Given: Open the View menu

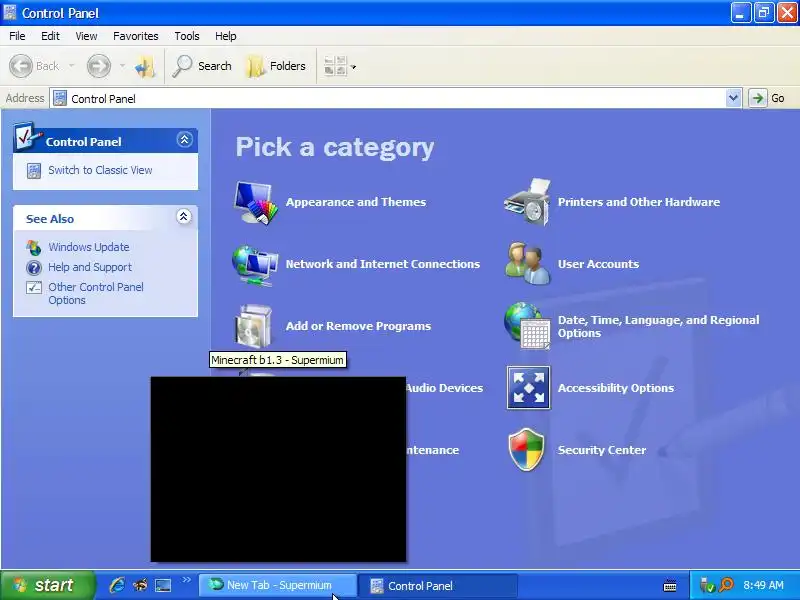Looking at the screenshot, I should (x=86, y=36).
